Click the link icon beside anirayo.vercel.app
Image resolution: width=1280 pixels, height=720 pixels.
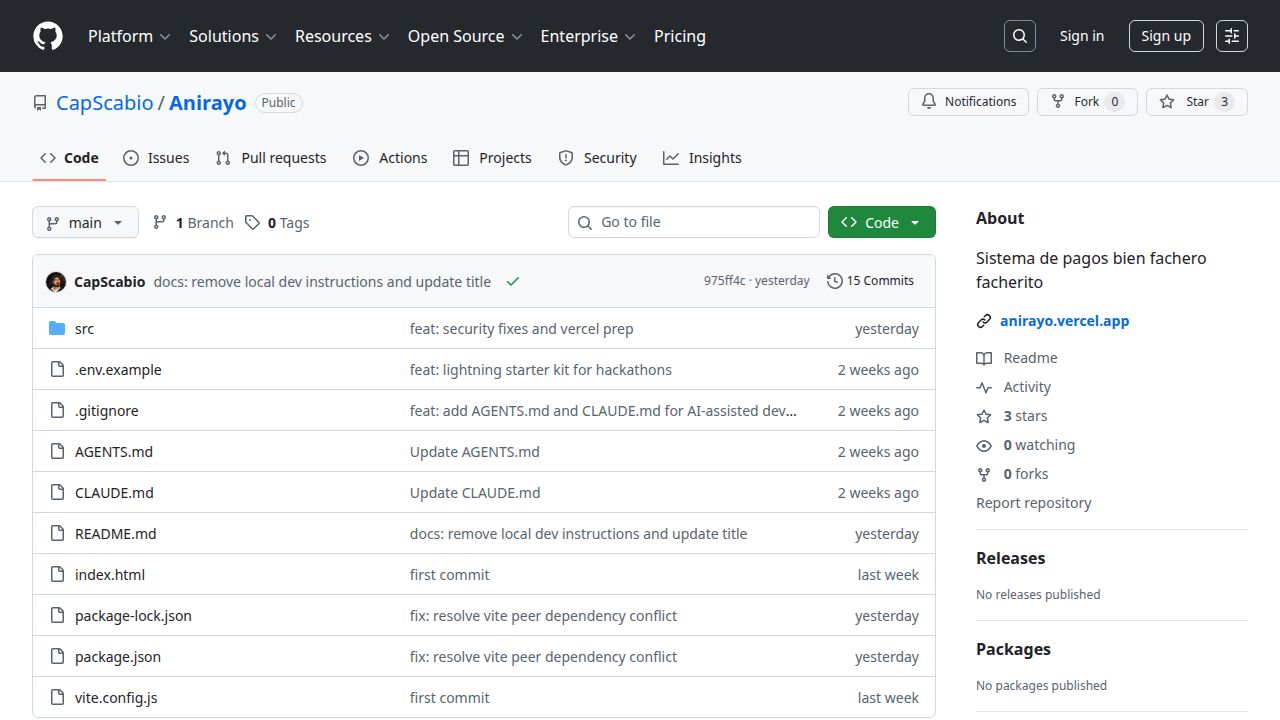984,321
